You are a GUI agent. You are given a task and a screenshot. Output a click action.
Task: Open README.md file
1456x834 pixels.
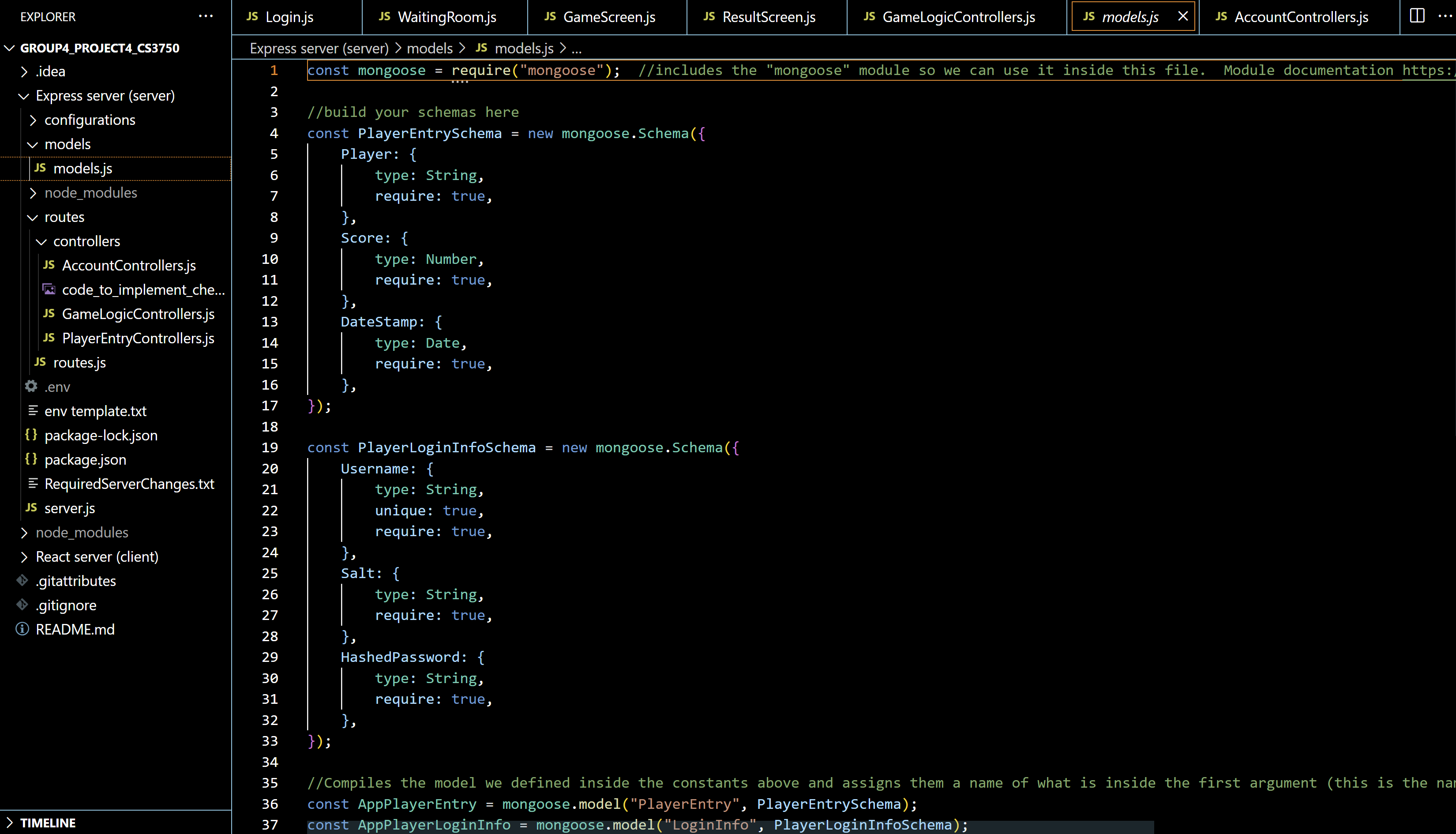[x=75, y=630]
